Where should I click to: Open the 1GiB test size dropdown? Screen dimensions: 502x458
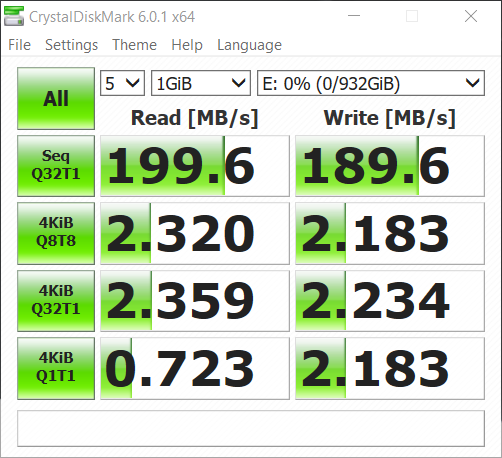click(201, 83)
